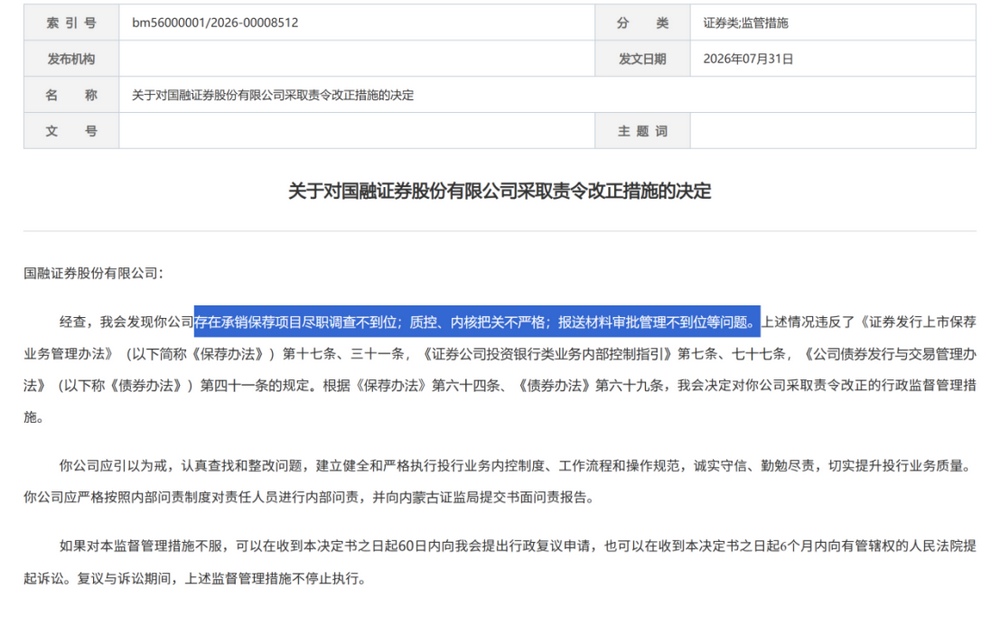This screenshot has width=1000, height=623.
Task: Click the text 经查，我会发现你公司
Action: (126, 322)
